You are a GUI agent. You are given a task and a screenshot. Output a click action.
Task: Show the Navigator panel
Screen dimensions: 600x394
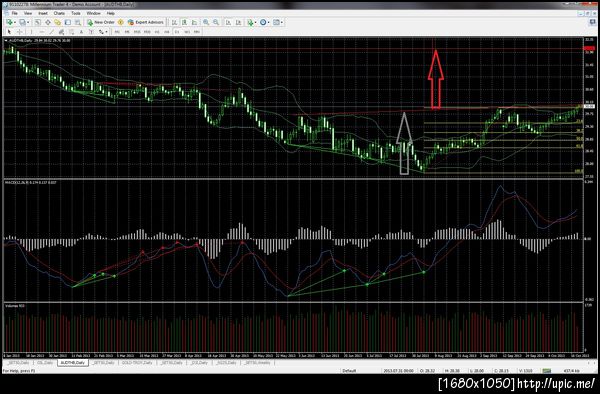pyautogui.click(x=57, y=22)
